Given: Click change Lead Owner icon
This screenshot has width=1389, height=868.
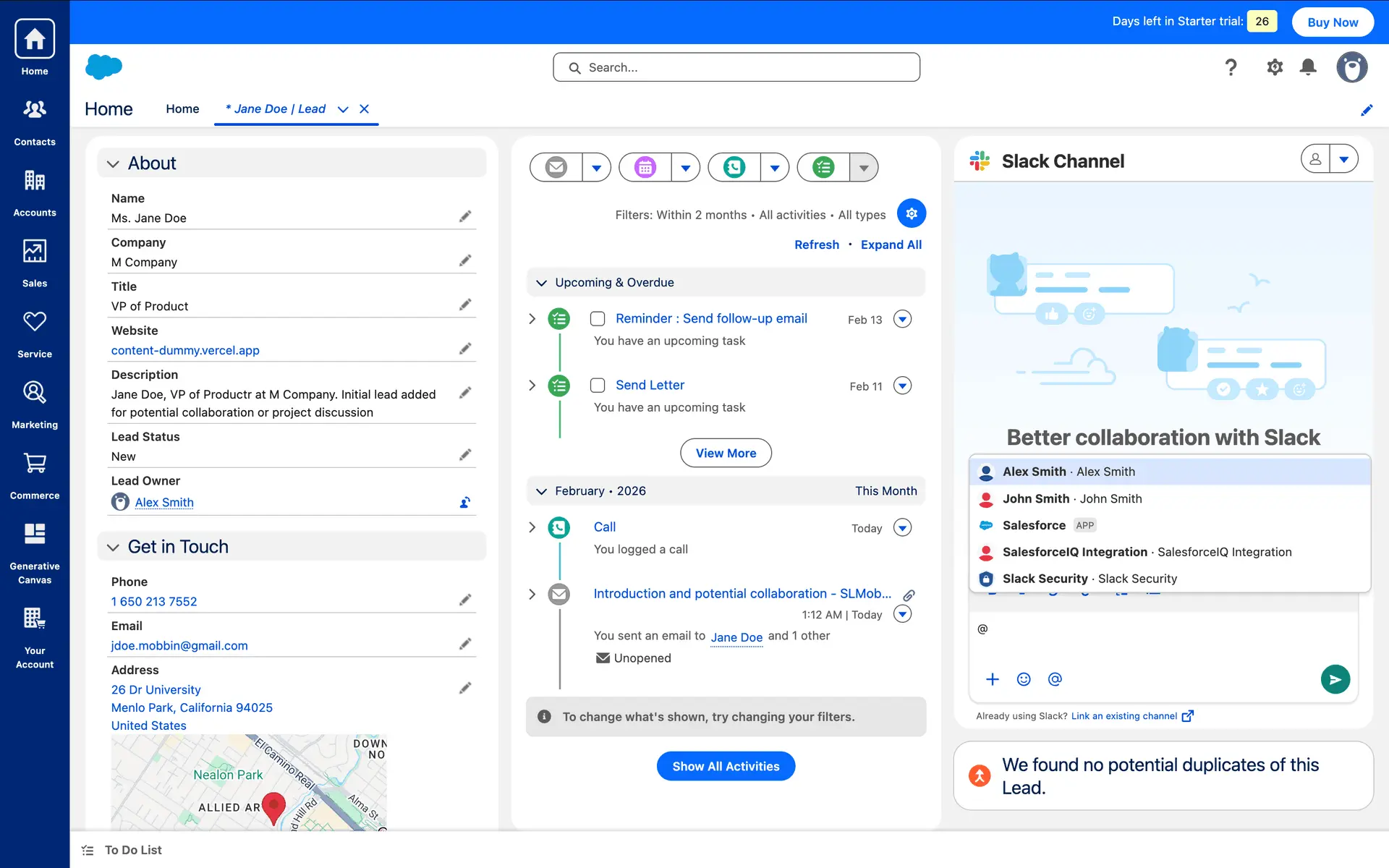Looking at the screenshot, I should coord(465,502).
